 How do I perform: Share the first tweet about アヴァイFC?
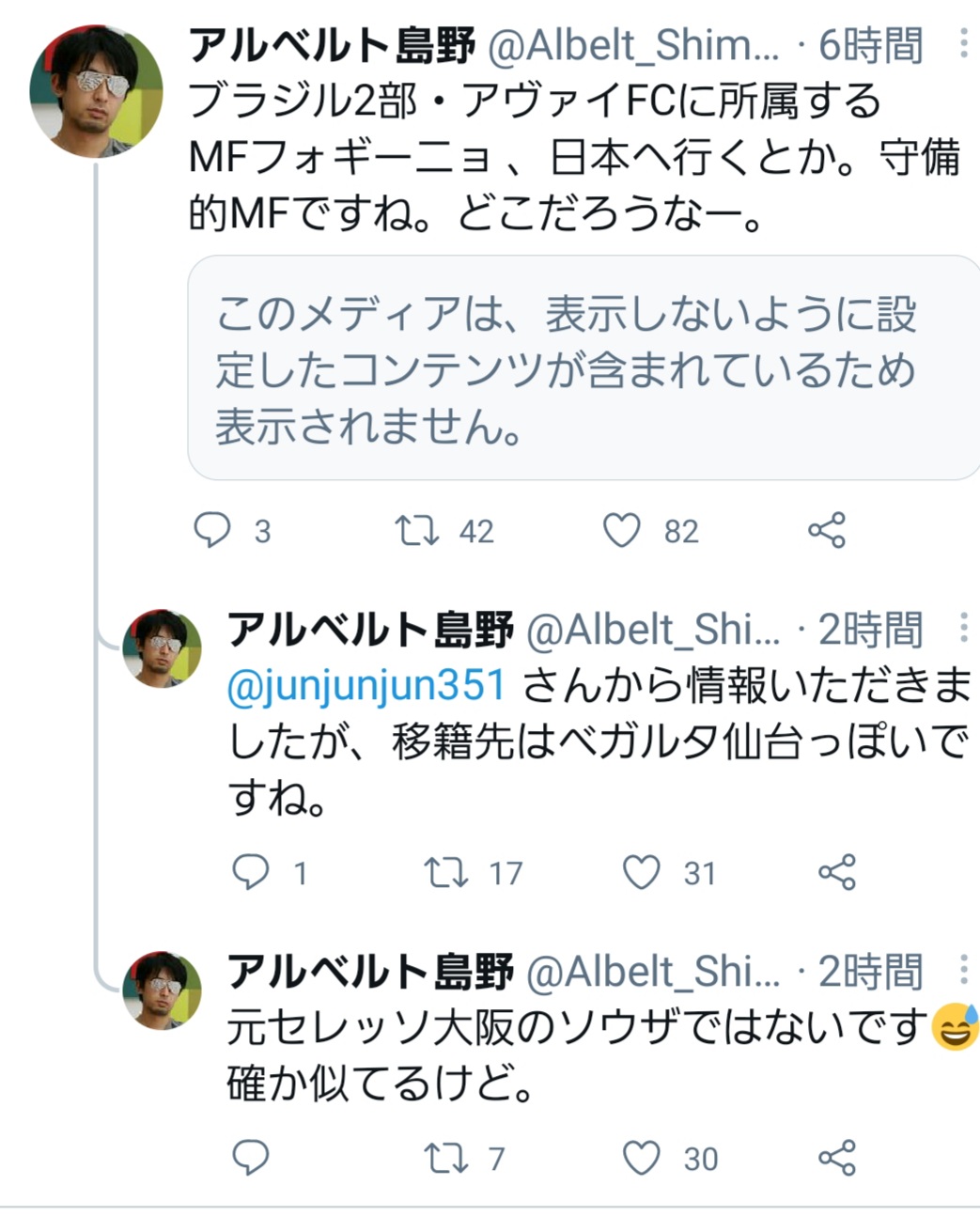[827, 530]
